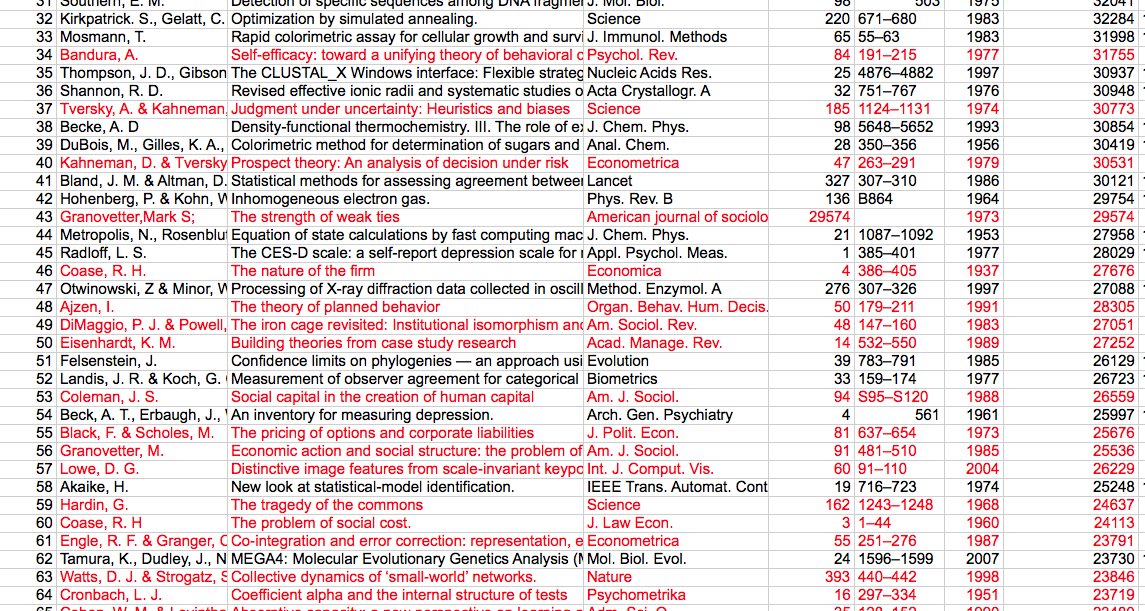Click 'Judgment under uncertainty: Heuristics and biases'
The image size is (1145, 611).
click(x=406, y=109)
